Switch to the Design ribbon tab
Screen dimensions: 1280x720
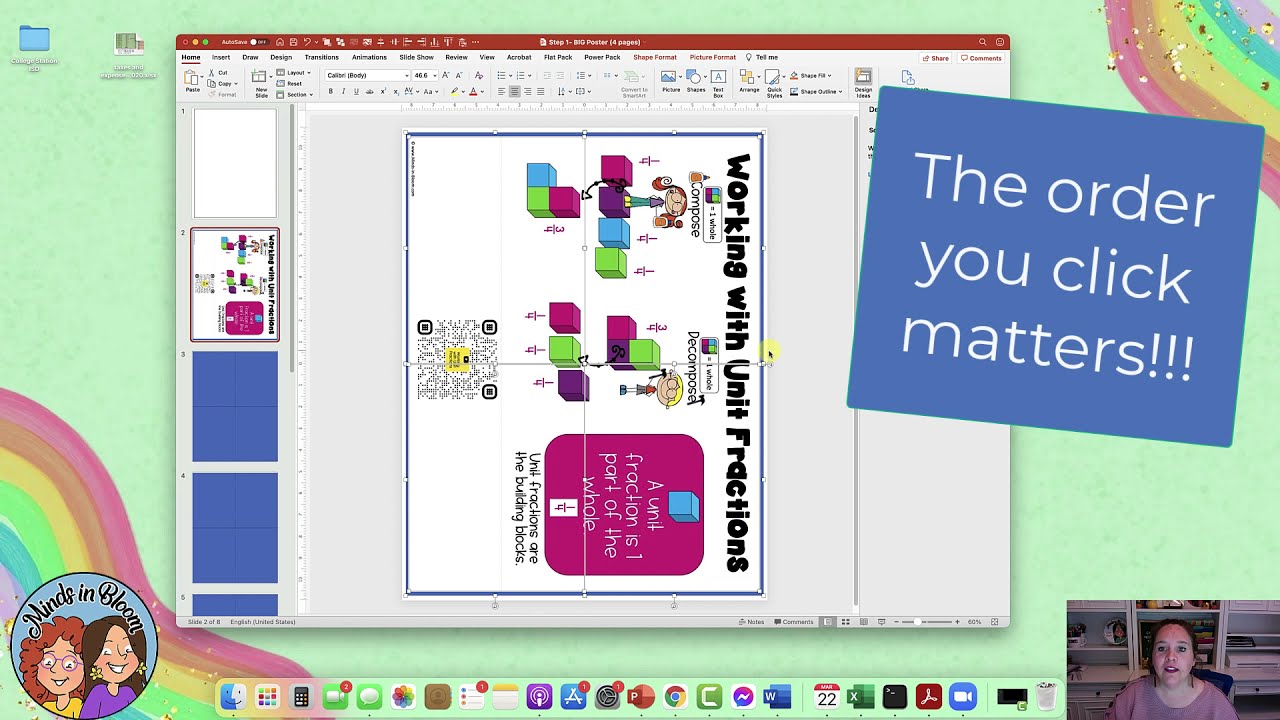[281, 57]
